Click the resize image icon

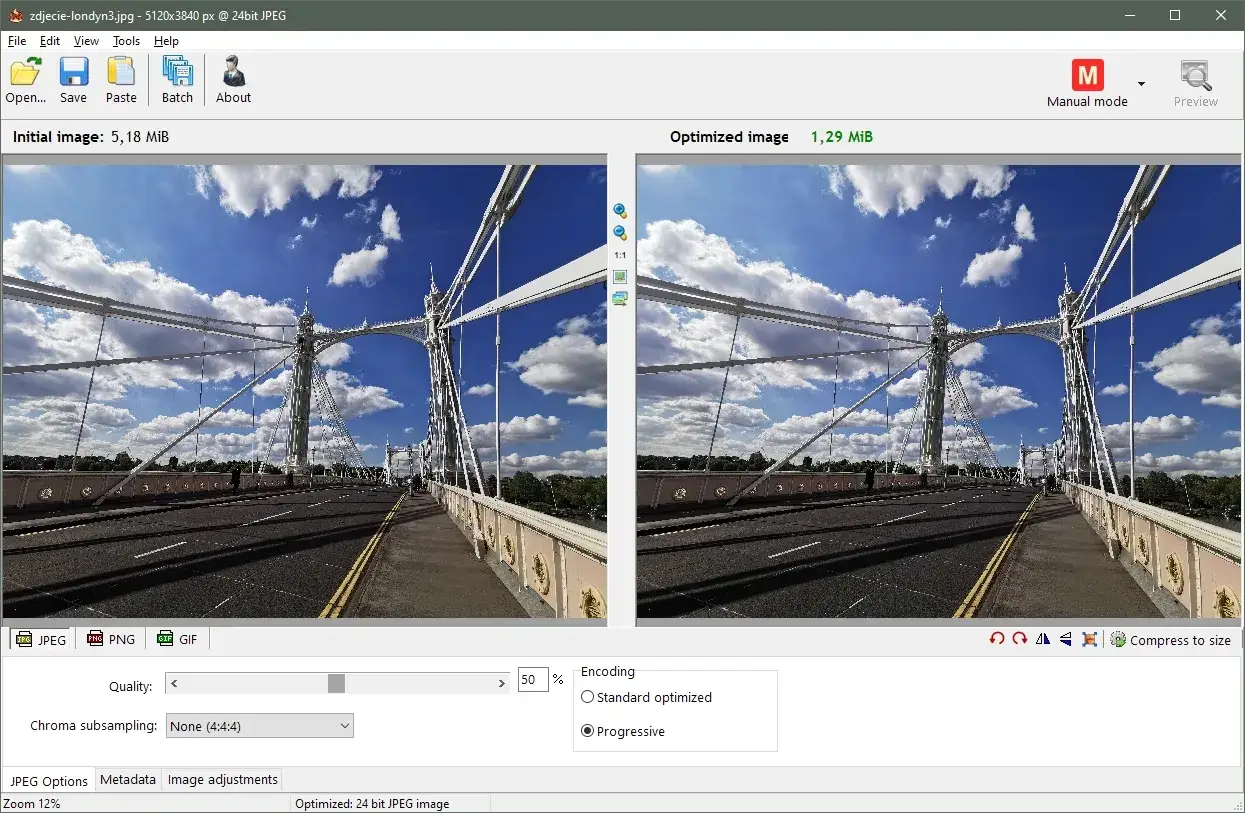(x=1089, y=639)
